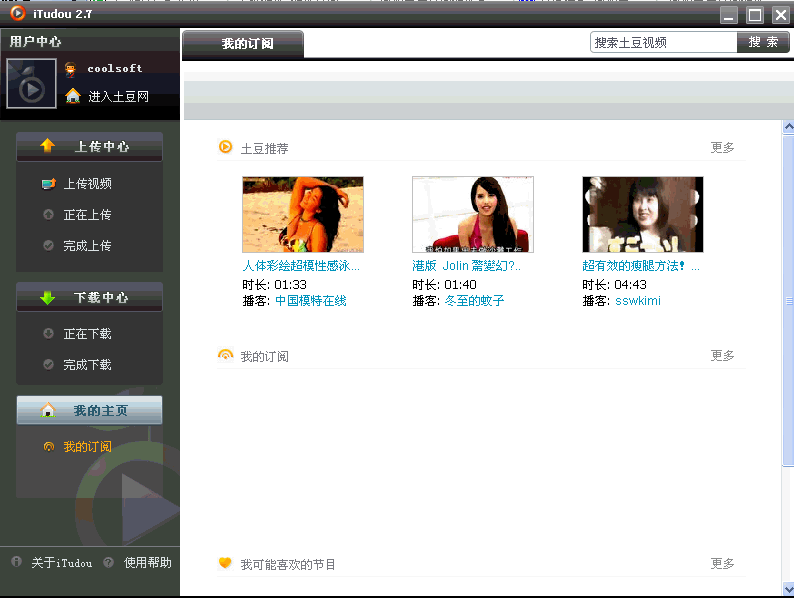Collapse the 下载中心 section header
This screenshot has width=794, height=598.
(89, 297)
